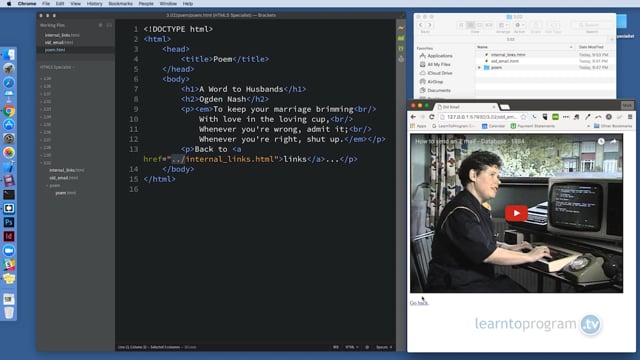
Task: Open HTML5 Specialist project dropdown
Action: point(57,67)
